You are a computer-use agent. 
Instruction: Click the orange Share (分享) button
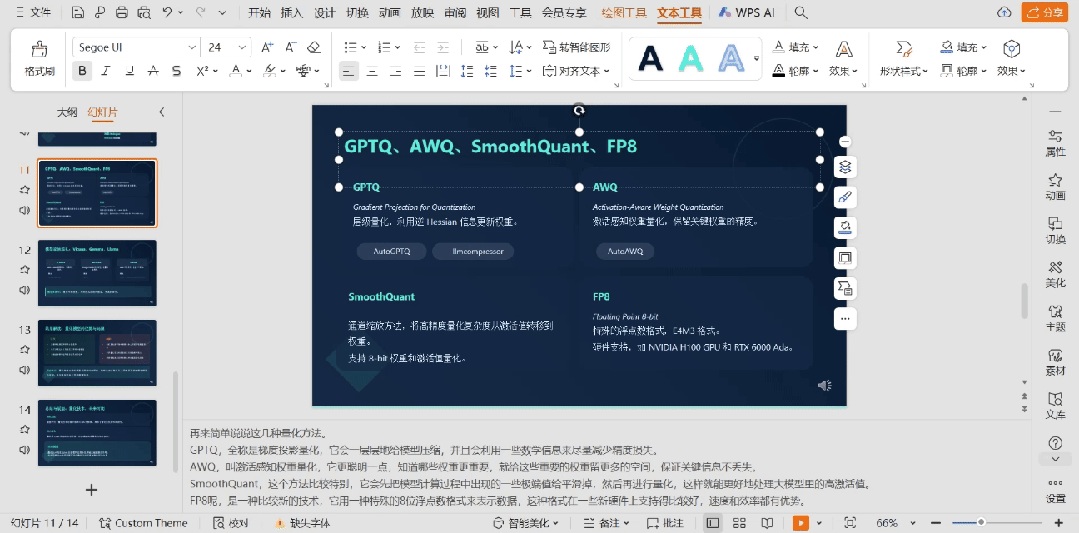[1045, 12]
